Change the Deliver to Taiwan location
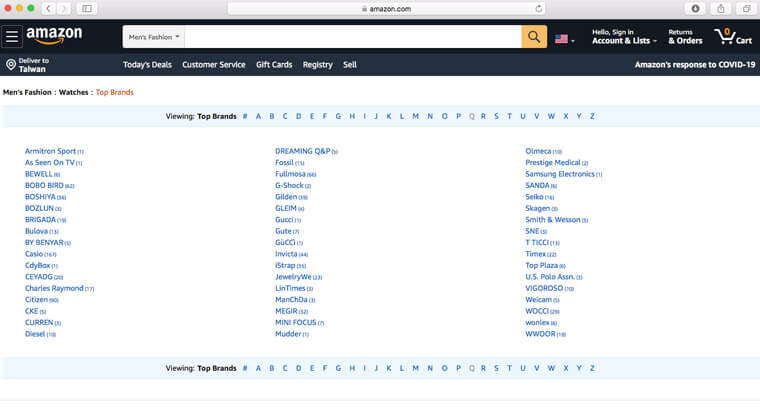760x417 pixels. [28, 65]
